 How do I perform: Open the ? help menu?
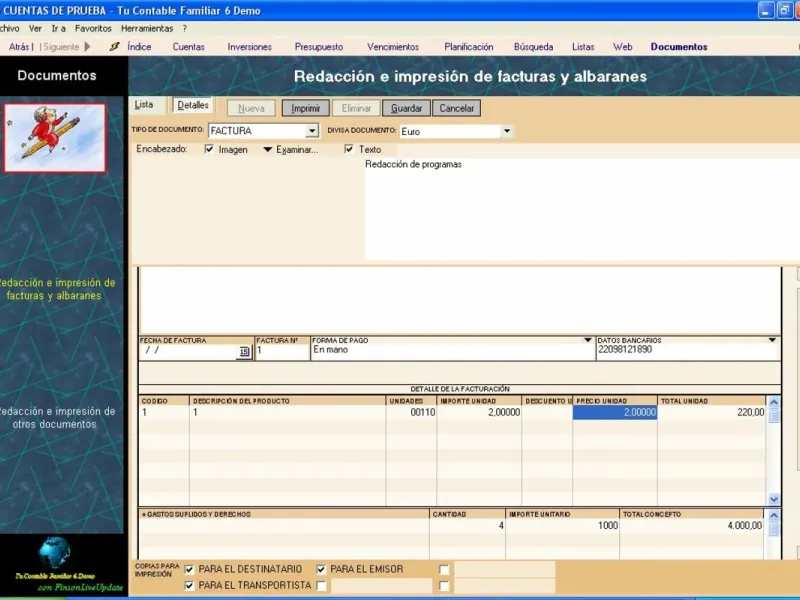185,29
